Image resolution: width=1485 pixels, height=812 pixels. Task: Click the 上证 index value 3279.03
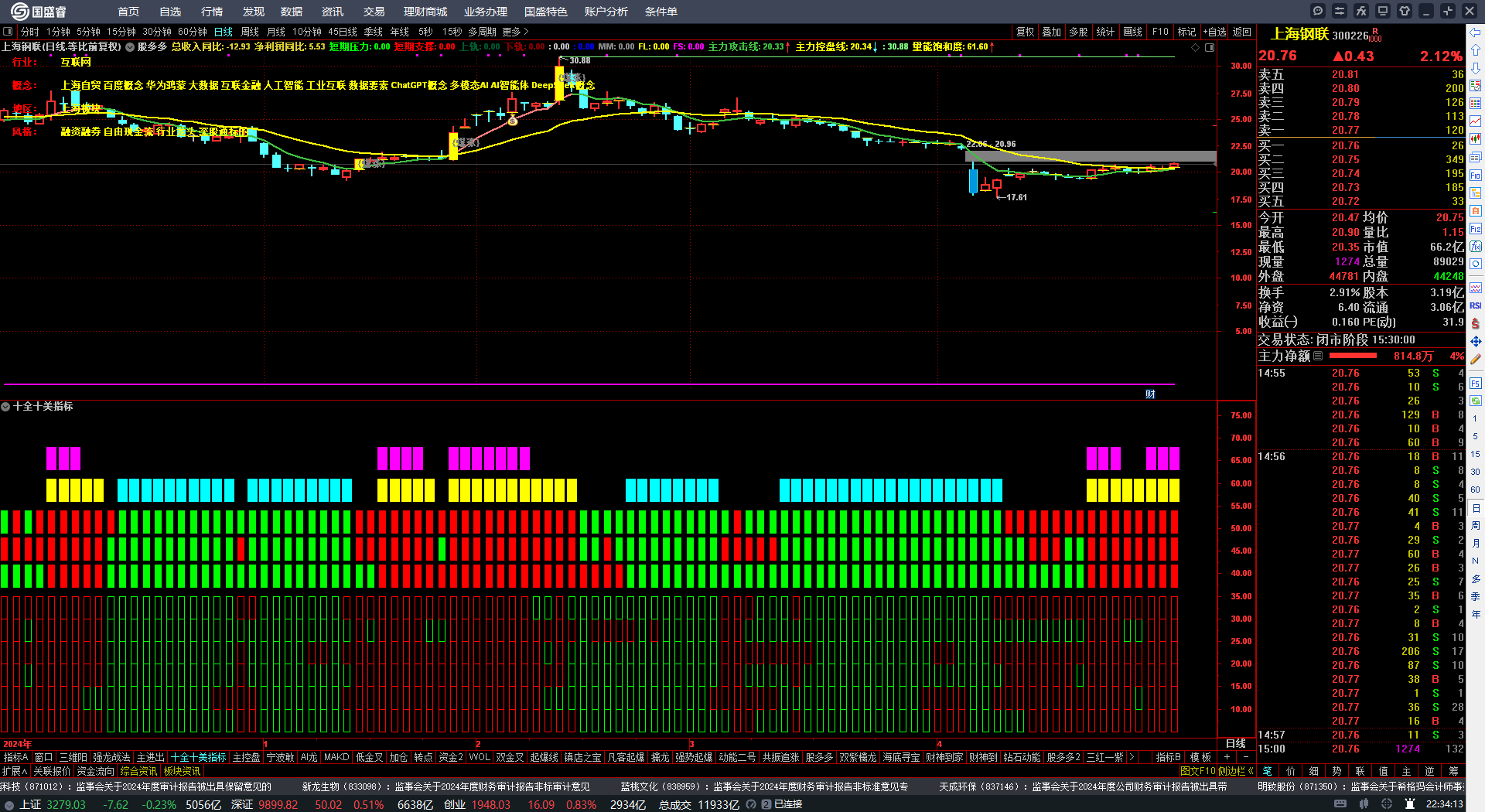click(x=67, y=804)
